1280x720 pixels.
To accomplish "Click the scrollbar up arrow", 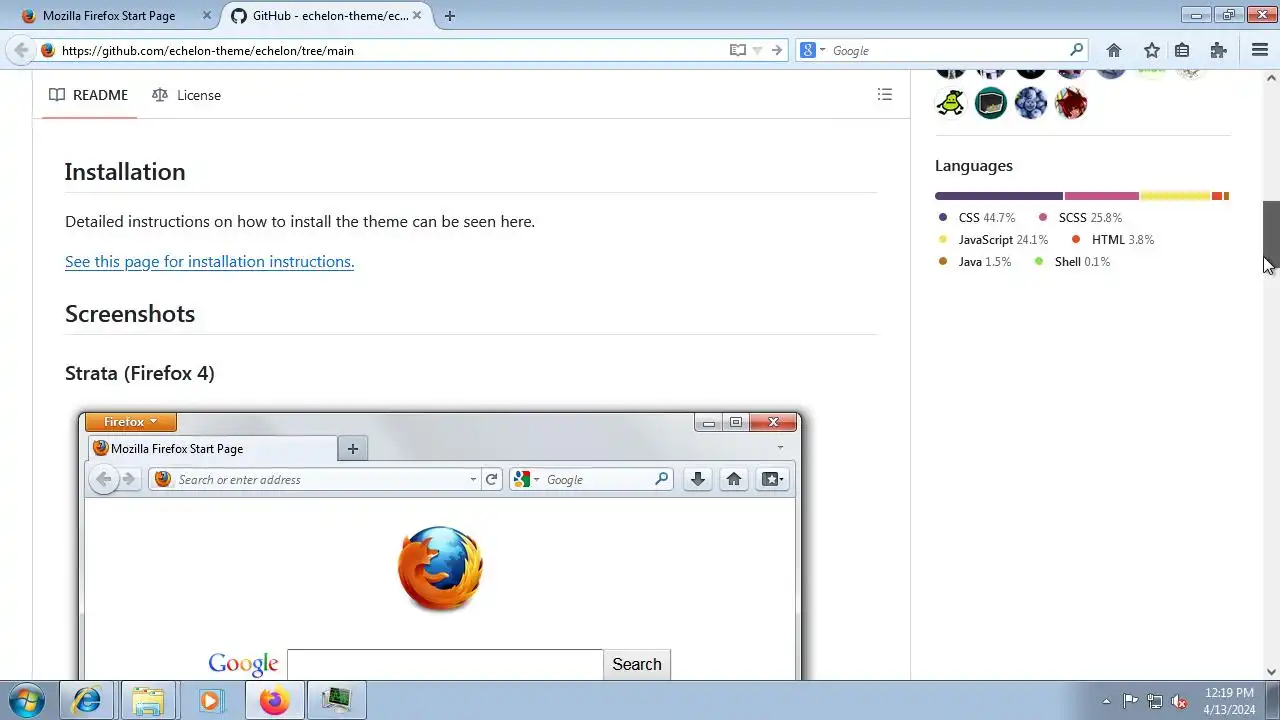I will [1271, 78].
